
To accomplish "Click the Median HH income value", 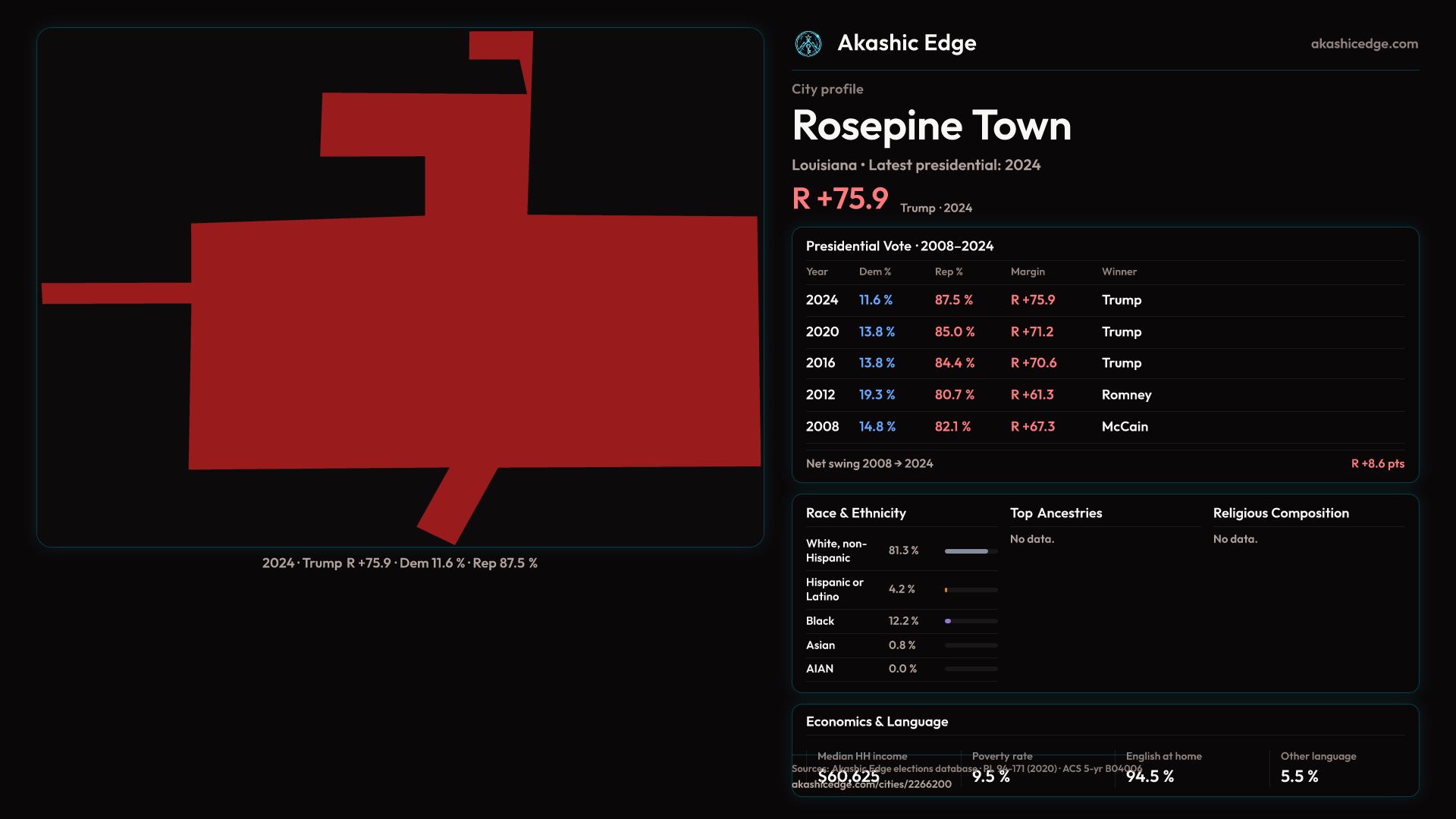I will tap(848, 777).
